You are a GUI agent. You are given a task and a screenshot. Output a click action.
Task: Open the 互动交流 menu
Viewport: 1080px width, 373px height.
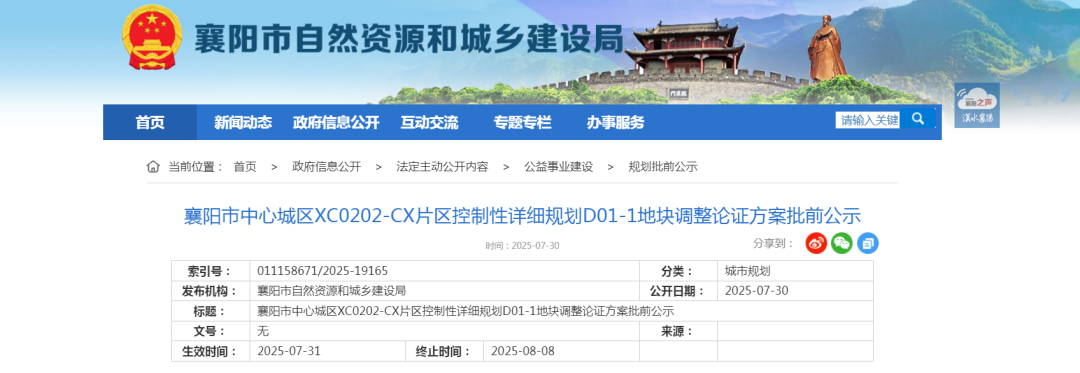430,122
